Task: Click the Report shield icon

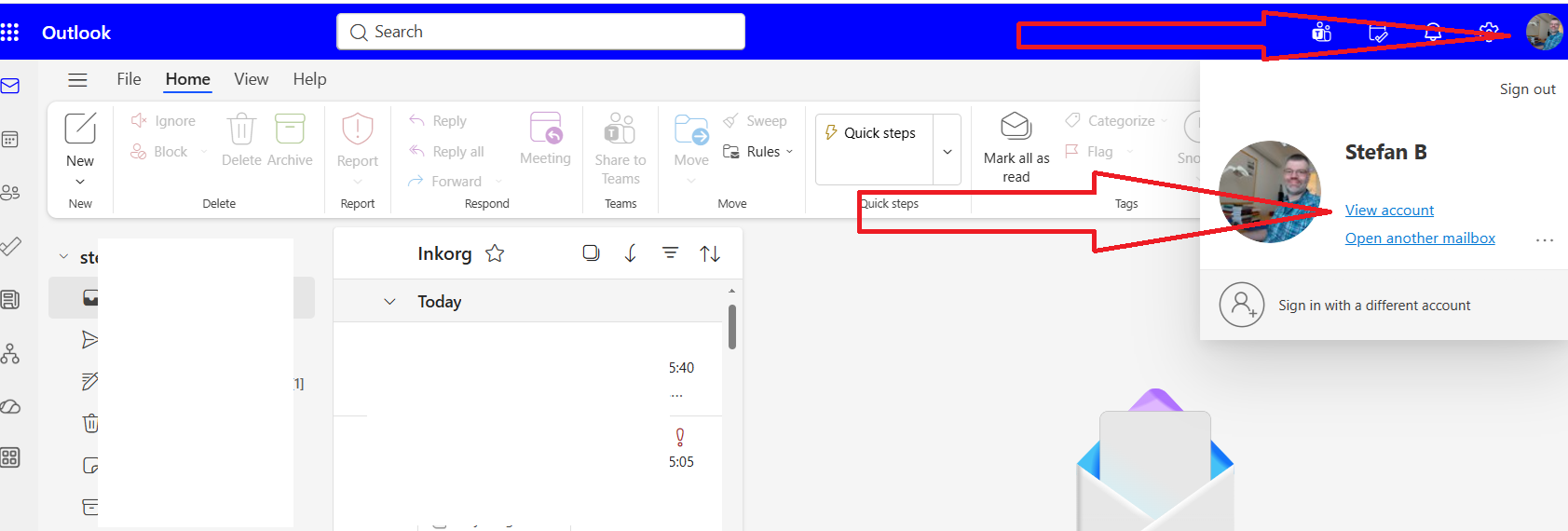Action: pos(358,129)
